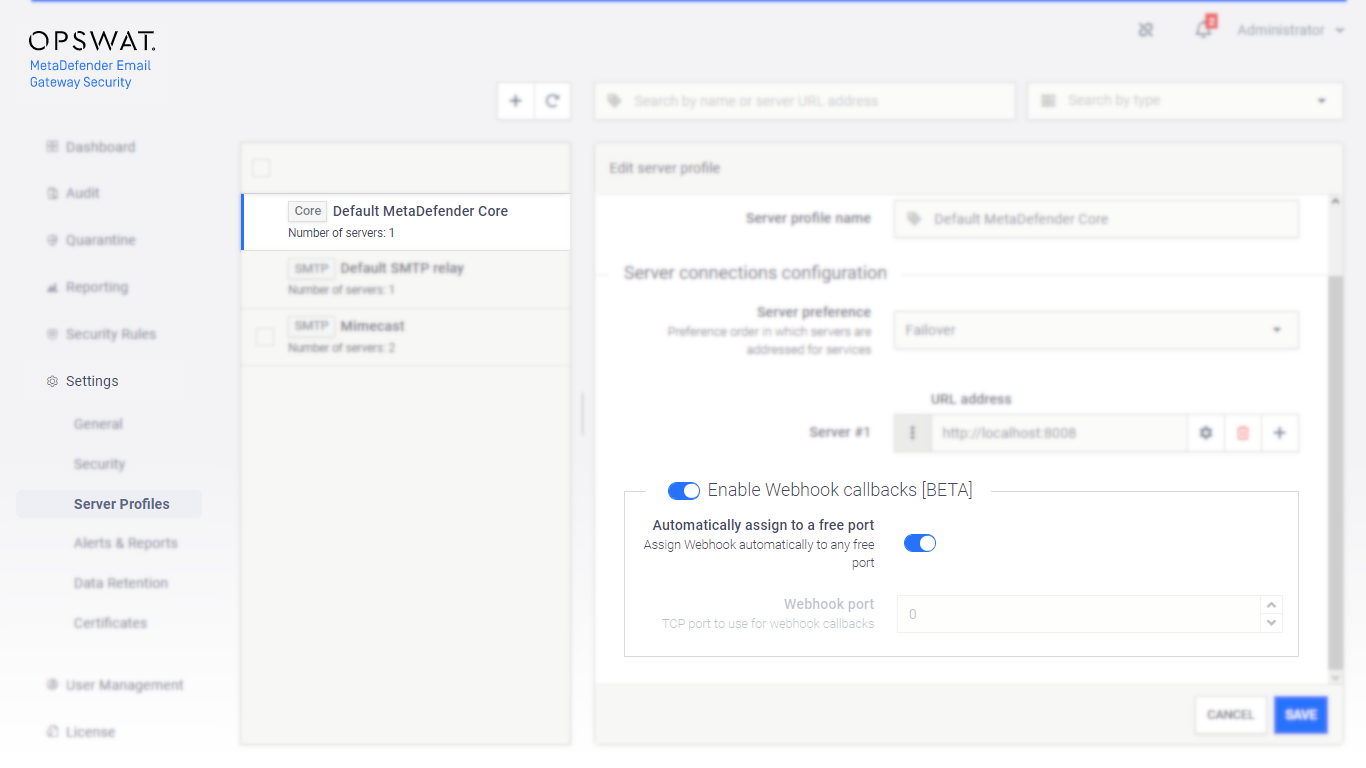Click the Quarantine icon in the sidebar
Screen dimensions: 1366x768
52,240
